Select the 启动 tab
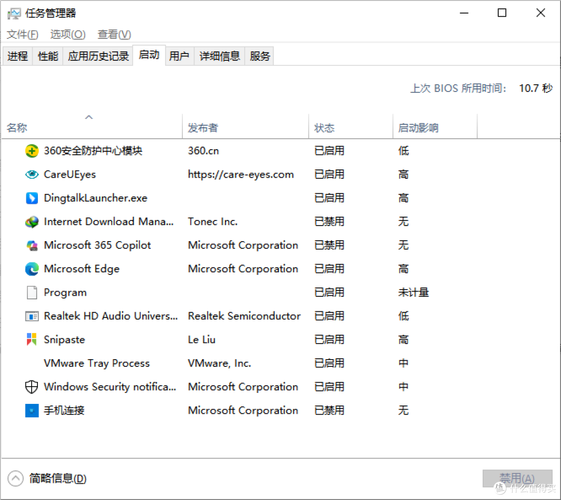561x500 pixels. click(x=149, y=55)
